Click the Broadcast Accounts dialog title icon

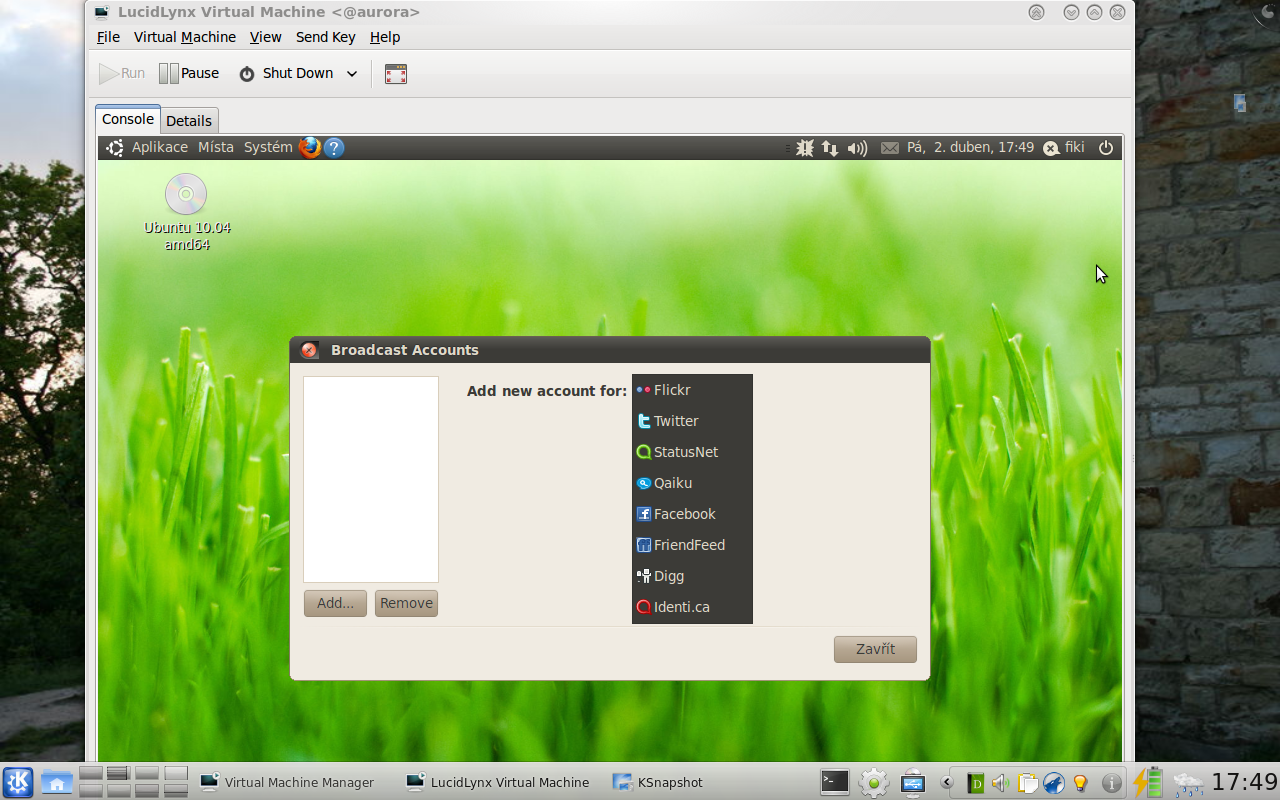click(x=309, y=350)
